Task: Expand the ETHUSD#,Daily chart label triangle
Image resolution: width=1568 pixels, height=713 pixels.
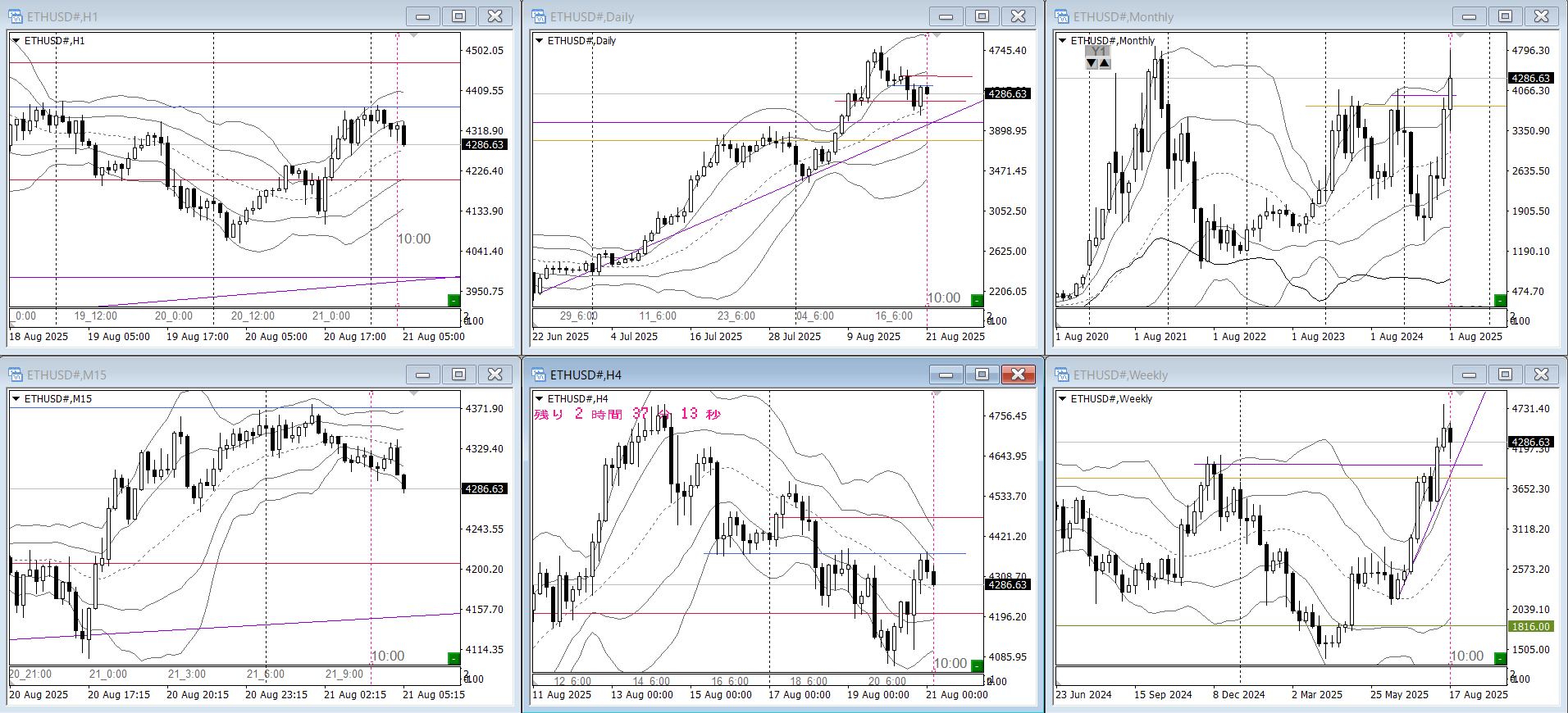Action: point(539,40)
